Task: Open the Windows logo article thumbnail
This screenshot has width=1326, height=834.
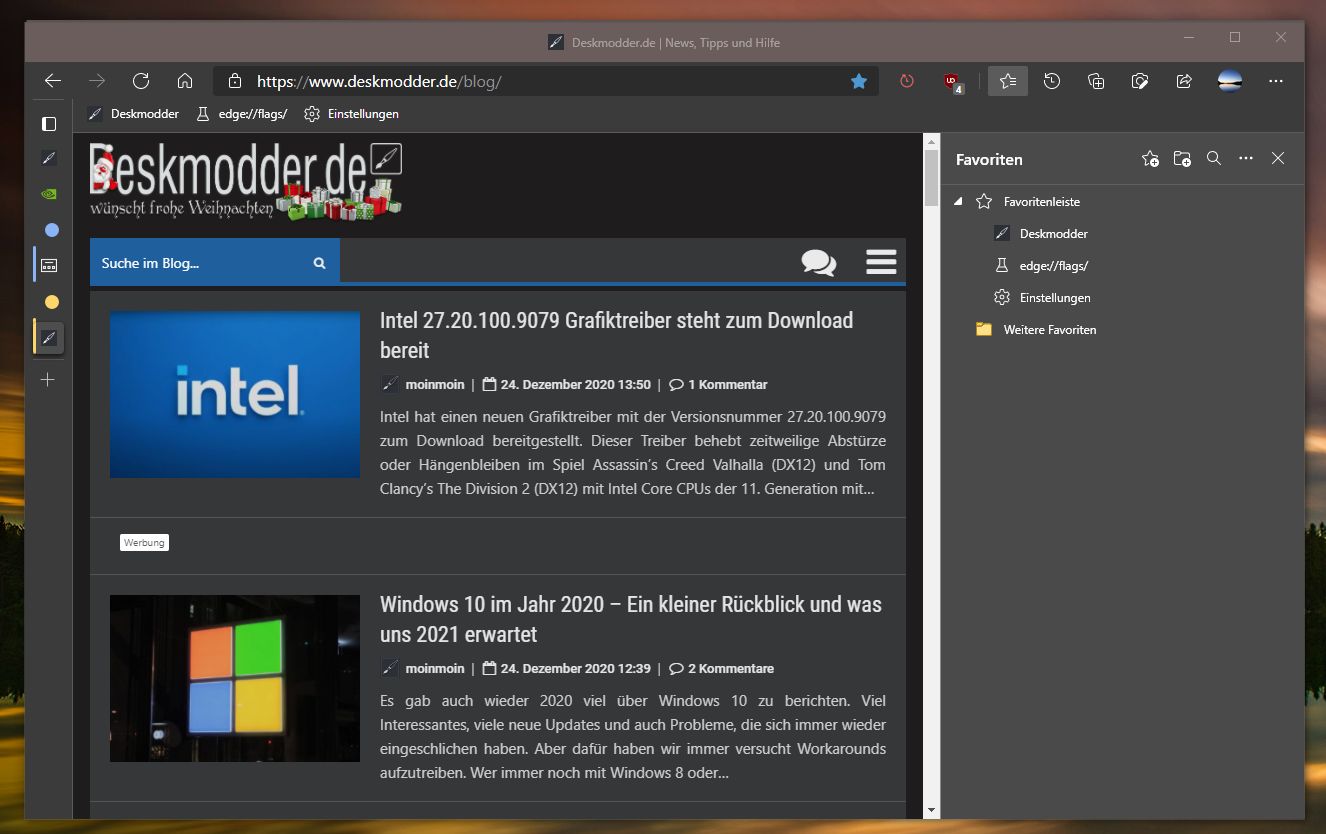Action: (235, 678)
